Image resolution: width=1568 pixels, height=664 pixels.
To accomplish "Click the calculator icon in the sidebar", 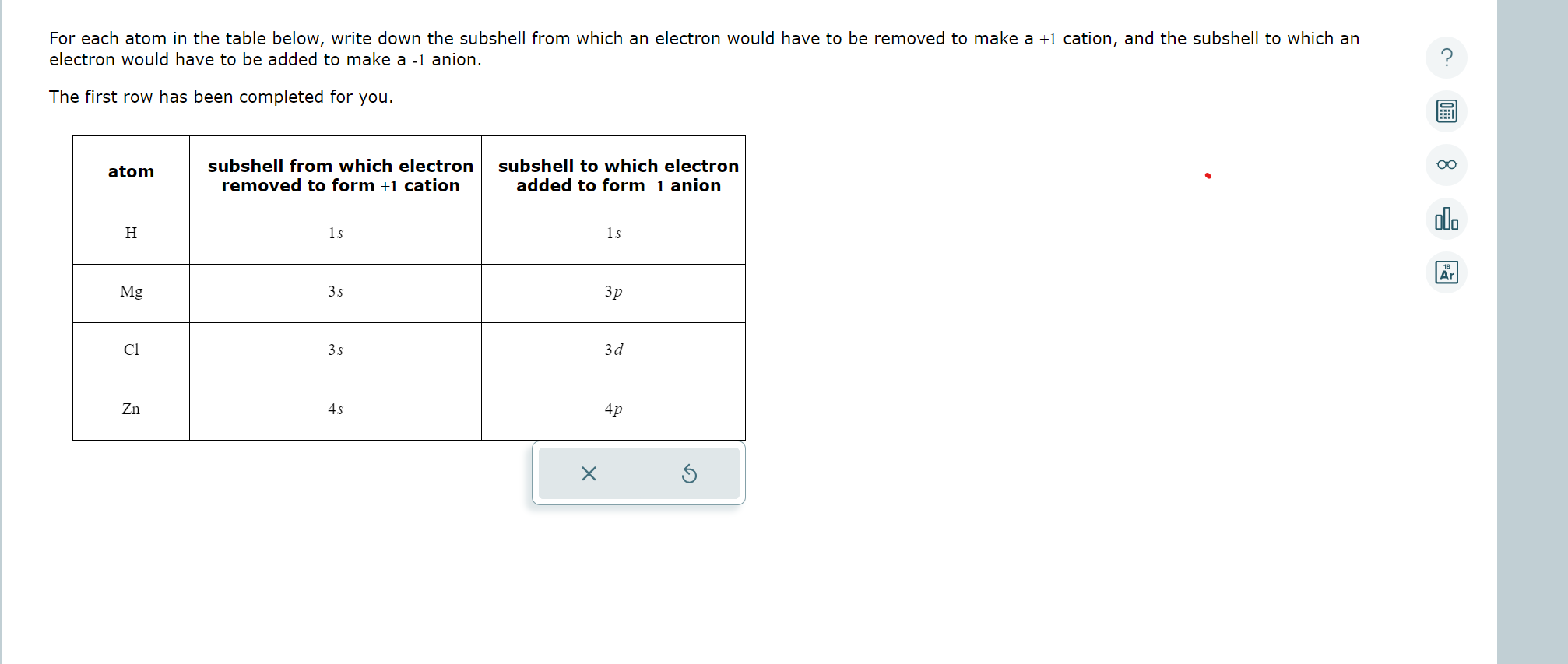I will tap(1446, 111).
